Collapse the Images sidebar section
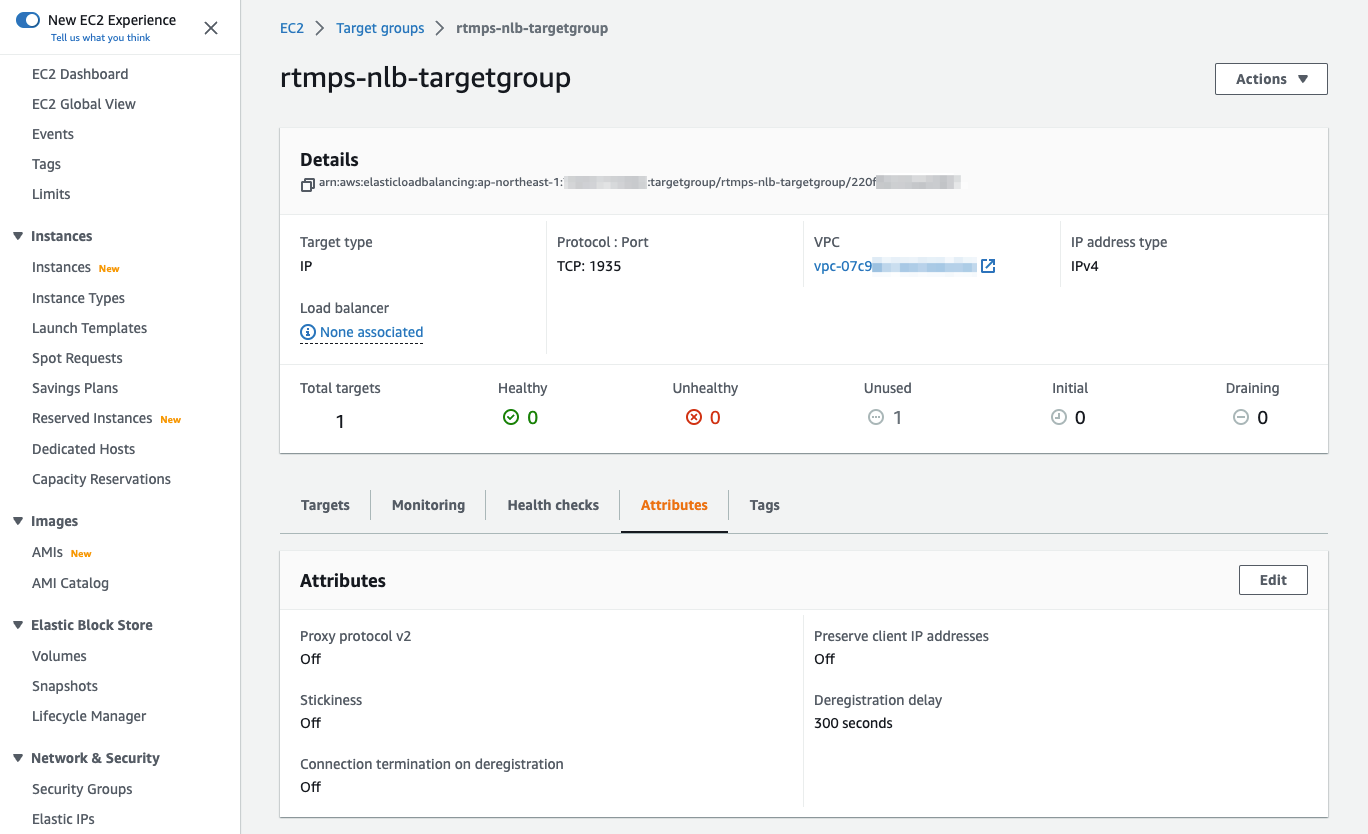 pyautogui.click(x=18, y=521)
